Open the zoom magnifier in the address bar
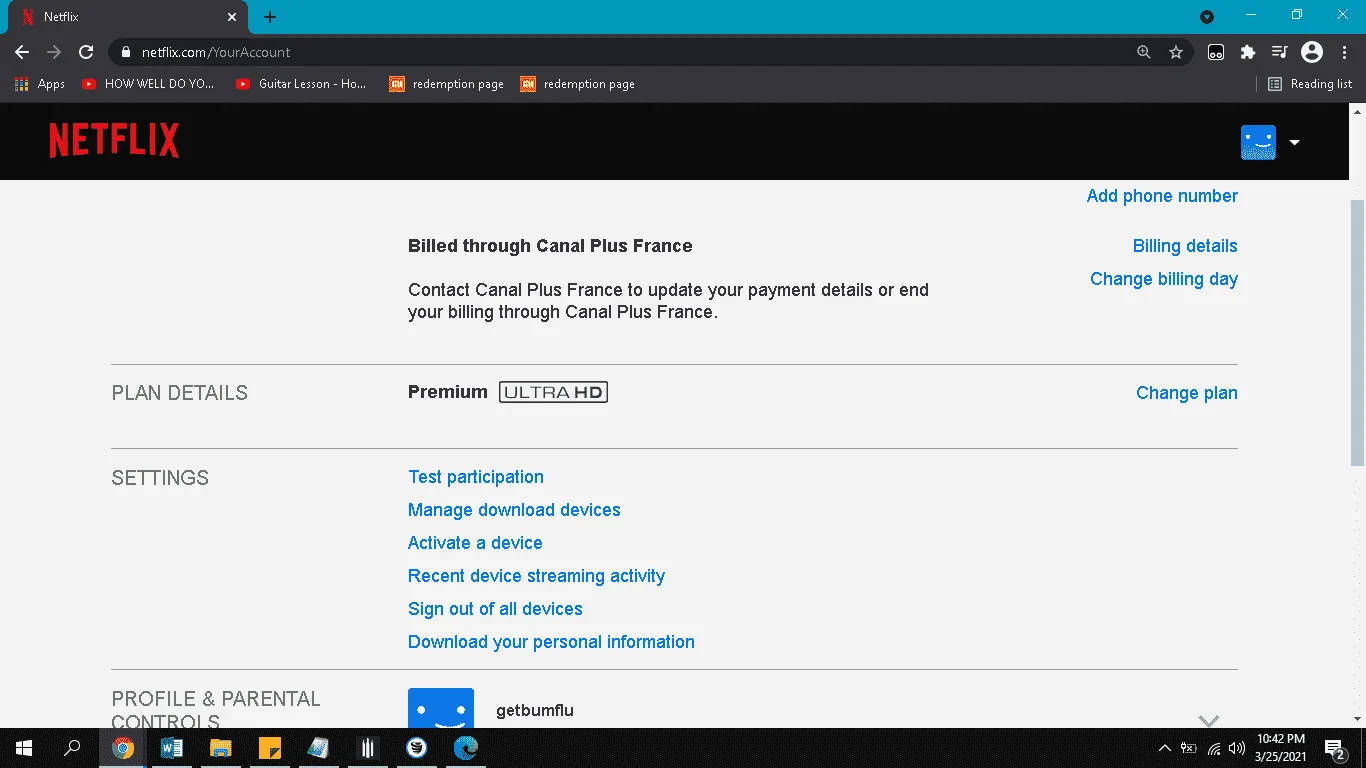The height and width of the screenshot is (768, 1366). [x=1144, y=52]
